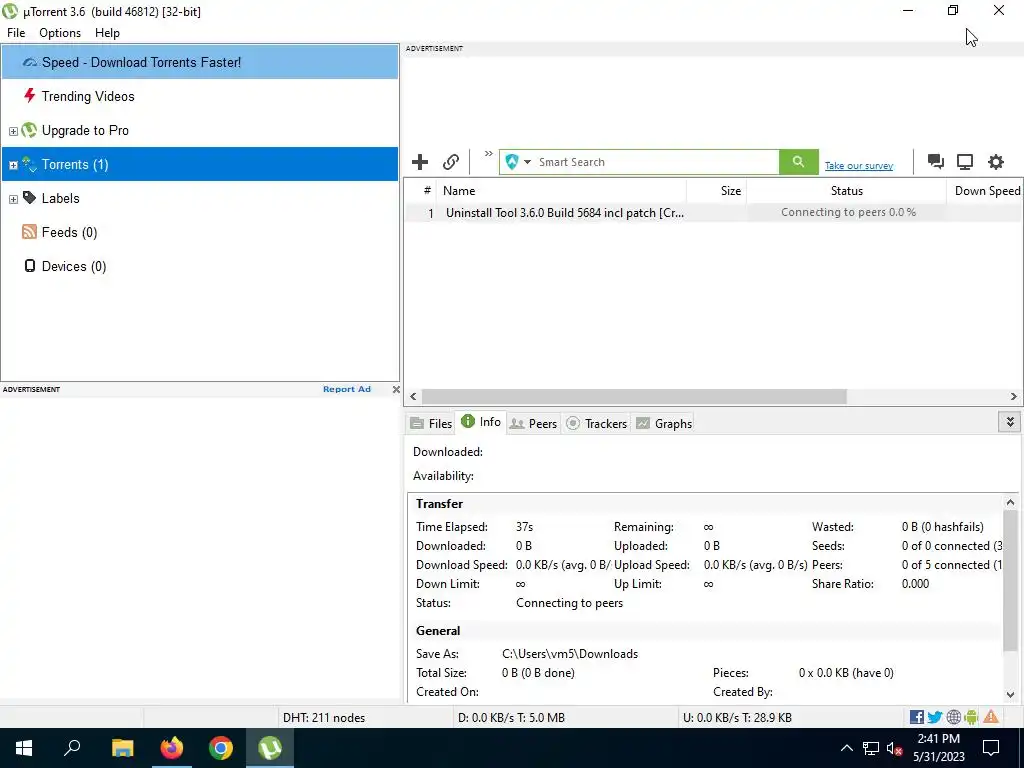Close the sidebar advertisement with X
Screen dimensions: 1024x768
click(396, 389)
